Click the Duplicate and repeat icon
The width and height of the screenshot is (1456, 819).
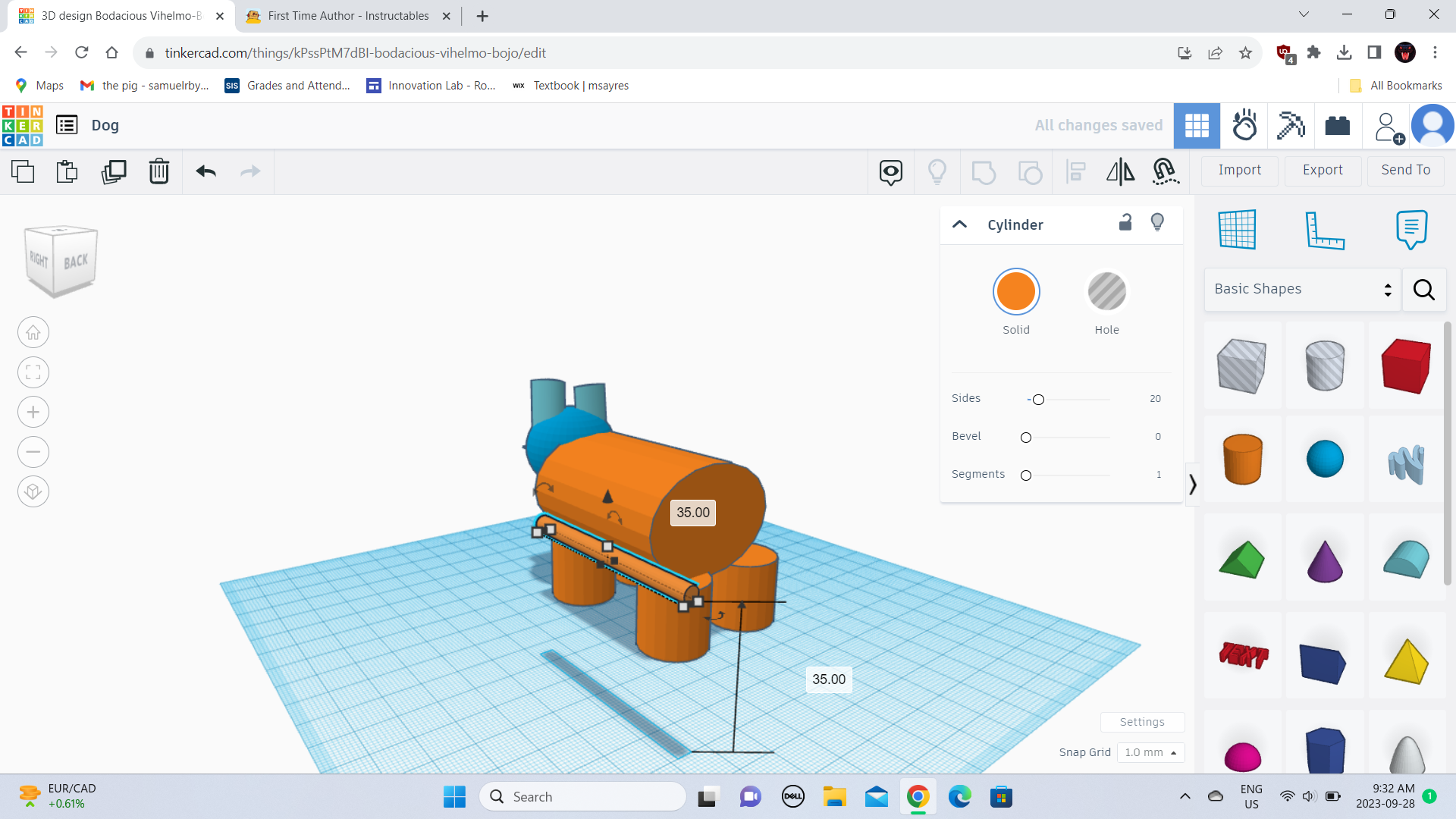[114, 171]
